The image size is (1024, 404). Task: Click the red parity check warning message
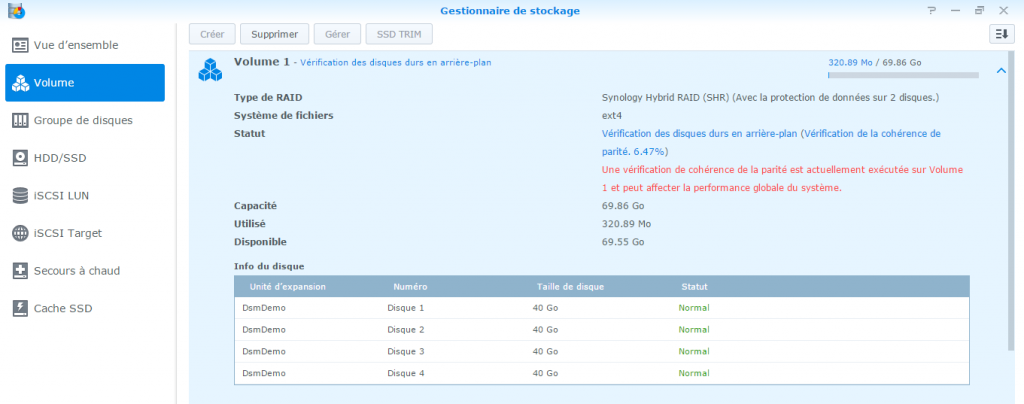(782, 179)
